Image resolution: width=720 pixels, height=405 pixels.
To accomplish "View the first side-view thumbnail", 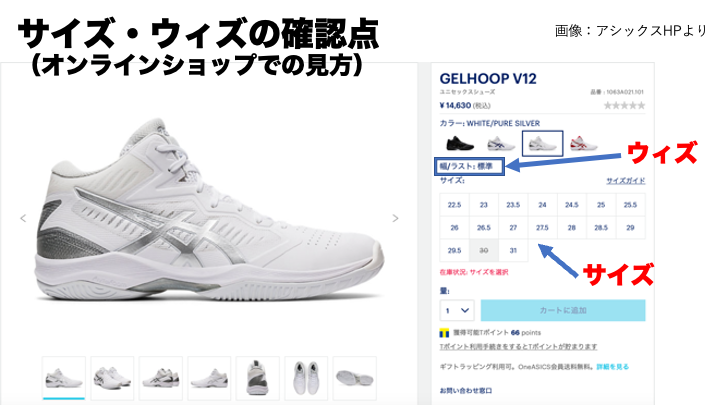I will pos(64,377).
